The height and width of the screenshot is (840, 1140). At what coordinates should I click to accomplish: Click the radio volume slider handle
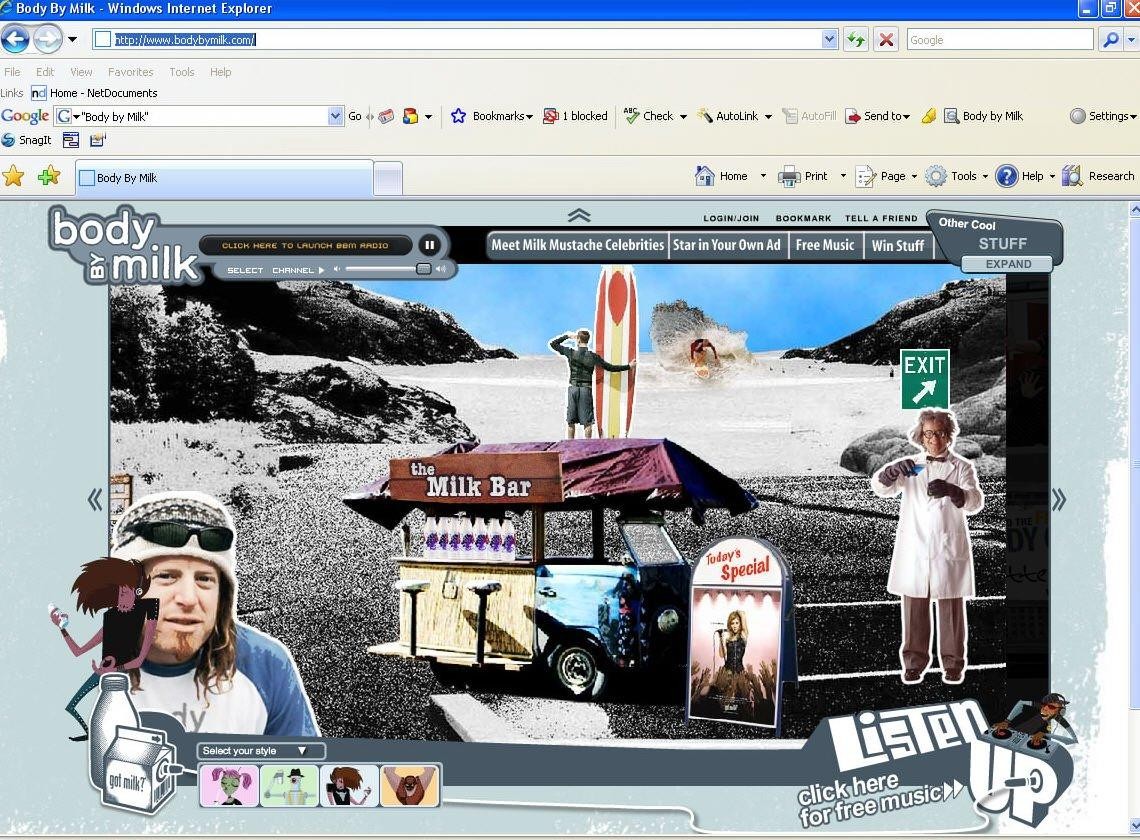click(423, 269)
